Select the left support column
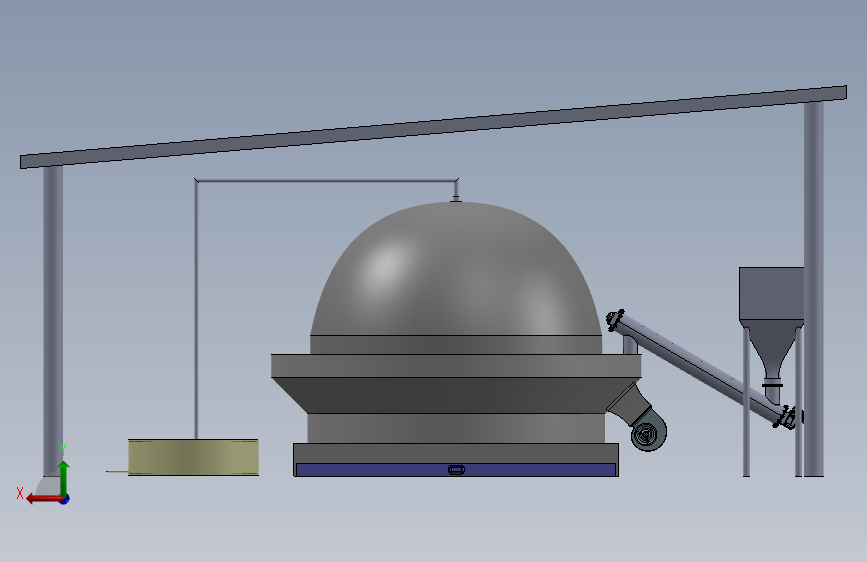 point(53,321)
